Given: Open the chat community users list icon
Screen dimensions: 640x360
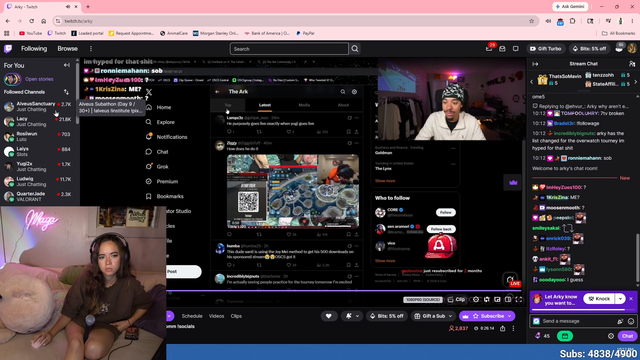Looking at the screenshot, I should point(632,64).
